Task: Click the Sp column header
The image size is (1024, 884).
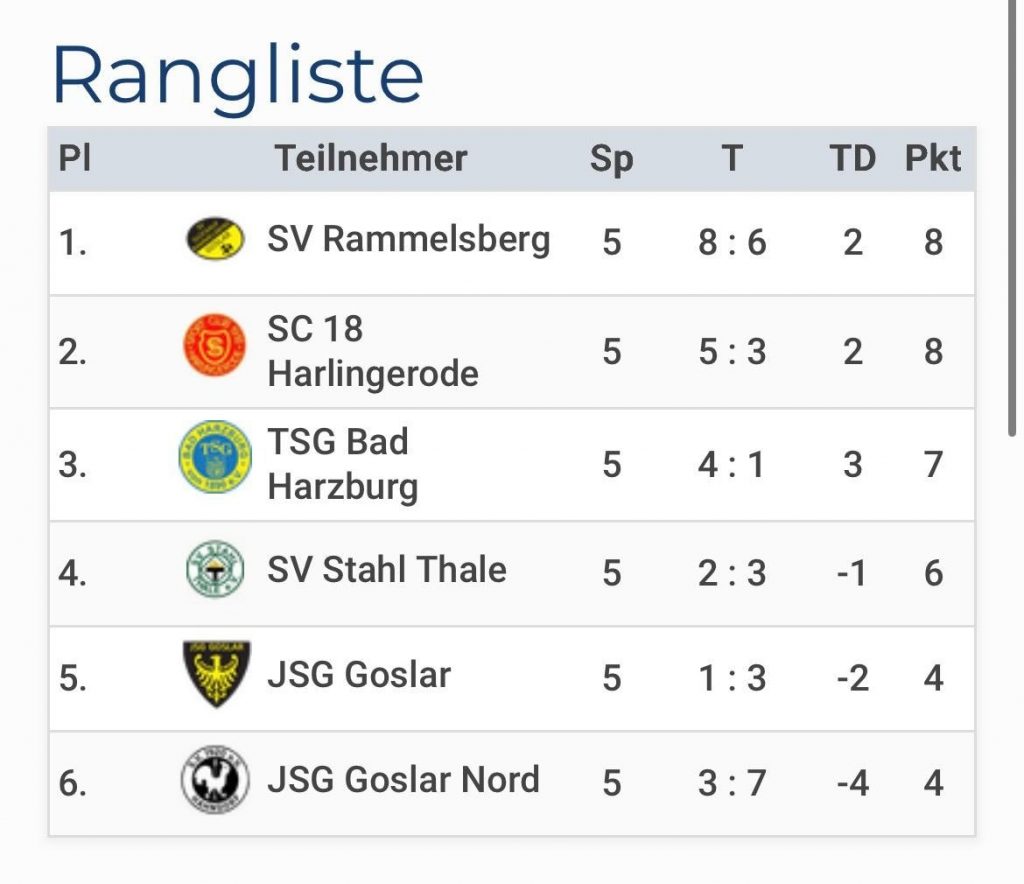Action: (611, 158)
